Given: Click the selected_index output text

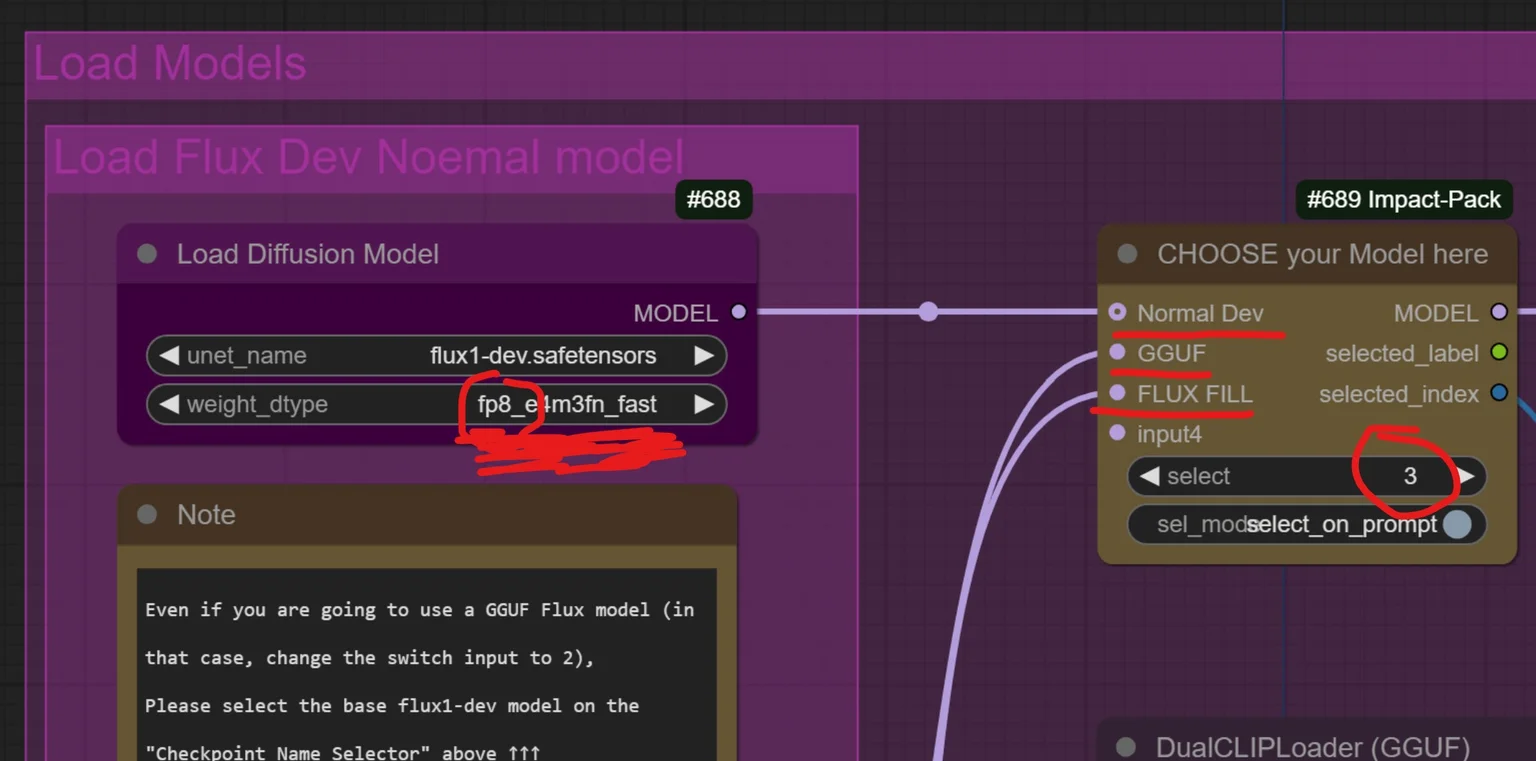Looking at the screenshot, I should tap(1398, 394).
